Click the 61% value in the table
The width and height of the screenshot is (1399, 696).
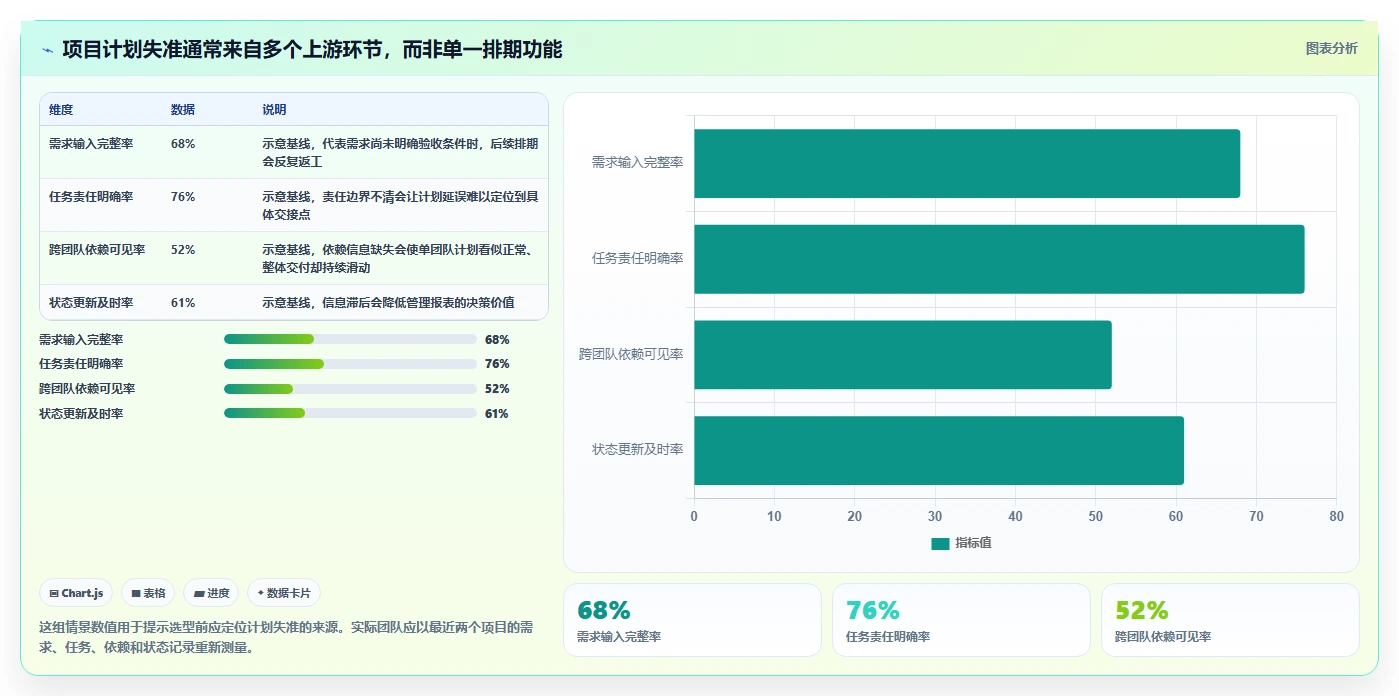(x=183, y=303)
